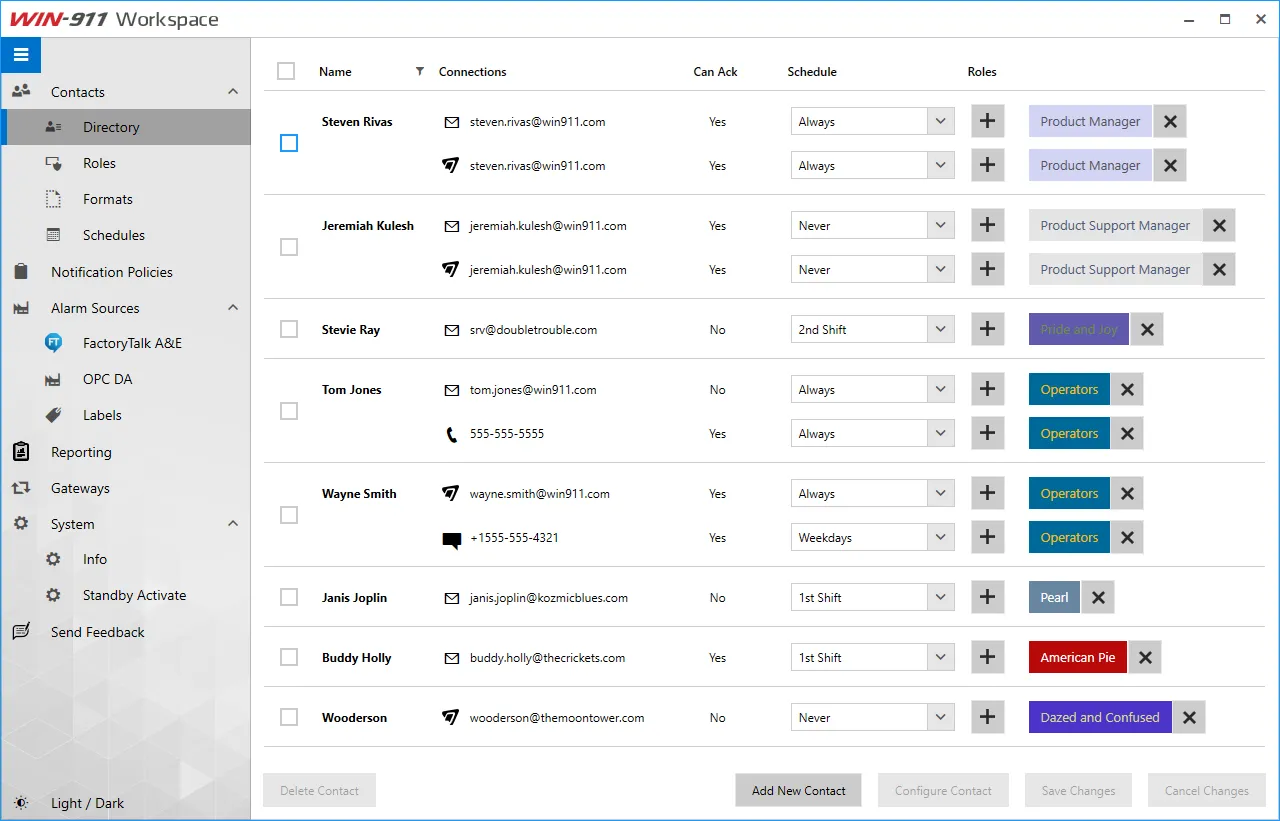Screen dimensions: 1280x821
Task: Click the Dazed and Confused role tag
Action: [1099, 717]
